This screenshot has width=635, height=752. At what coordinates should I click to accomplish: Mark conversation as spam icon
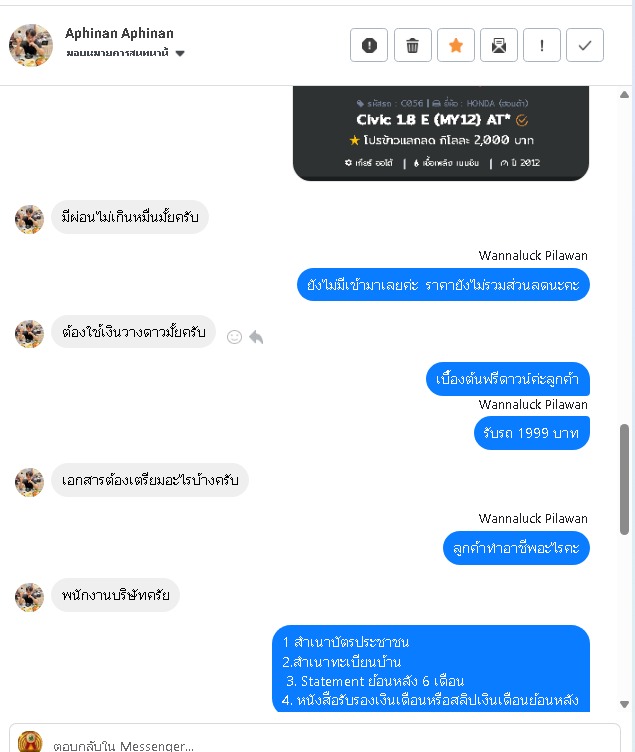click(x=369, y=46)
